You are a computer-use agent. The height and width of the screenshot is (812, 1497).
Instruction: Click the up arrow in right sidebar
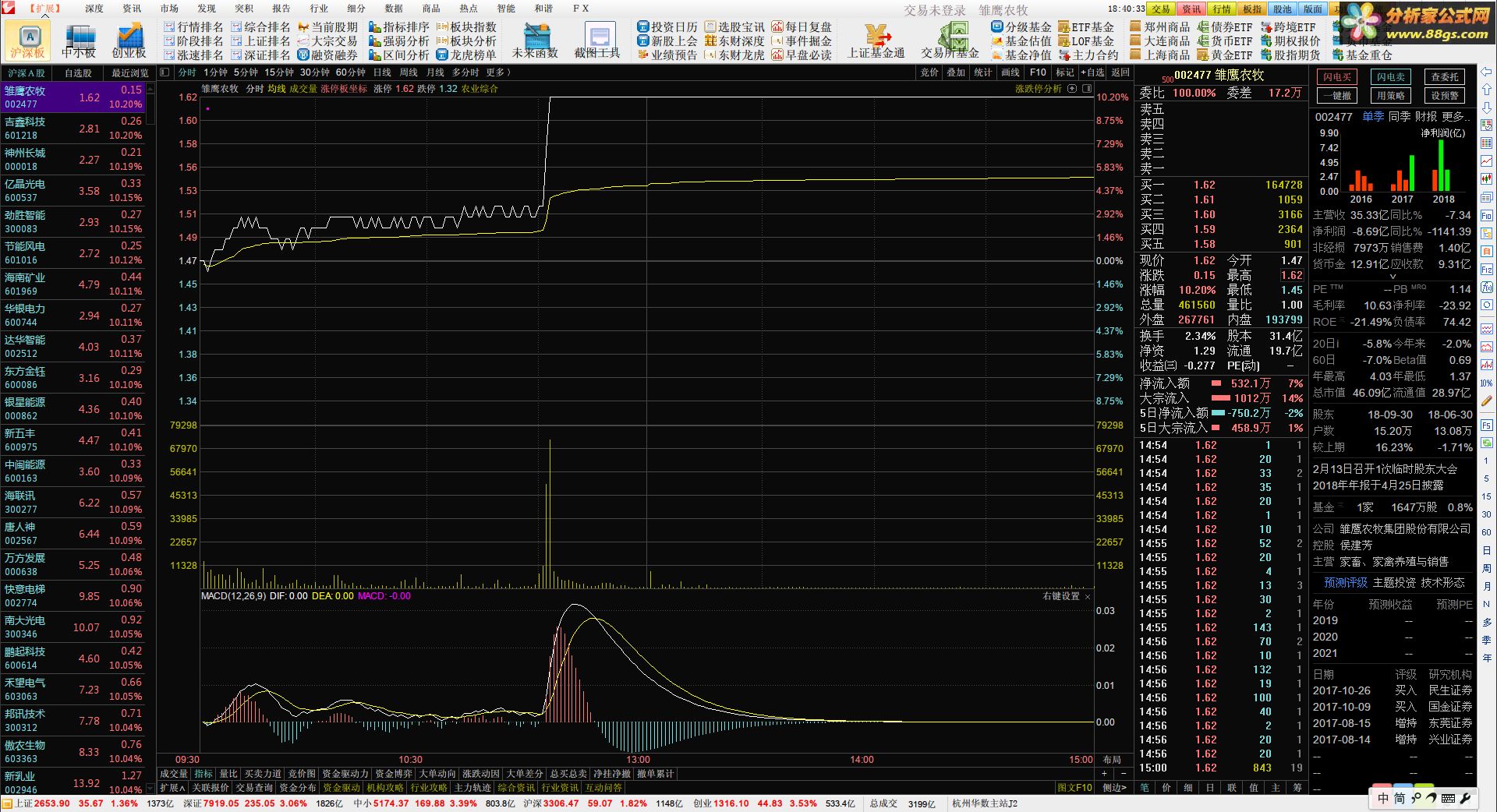tap(1487, 90)
